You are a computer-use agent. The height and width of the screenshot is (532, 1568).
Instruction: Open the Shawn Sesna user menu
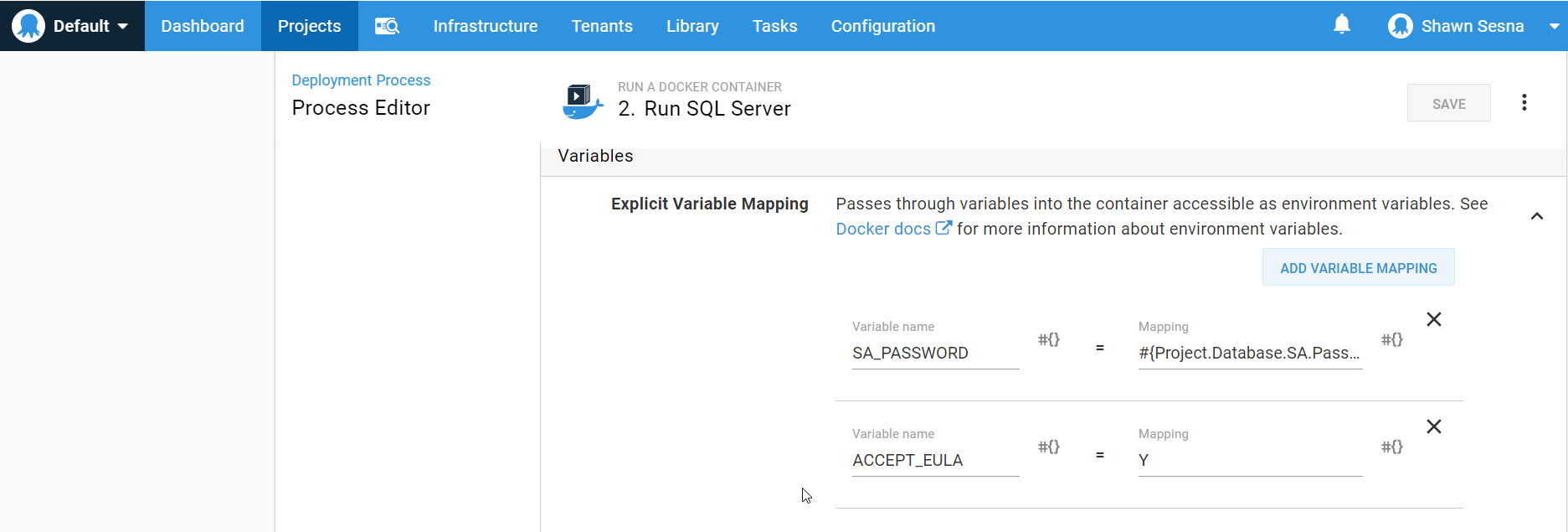point(1472,26)
